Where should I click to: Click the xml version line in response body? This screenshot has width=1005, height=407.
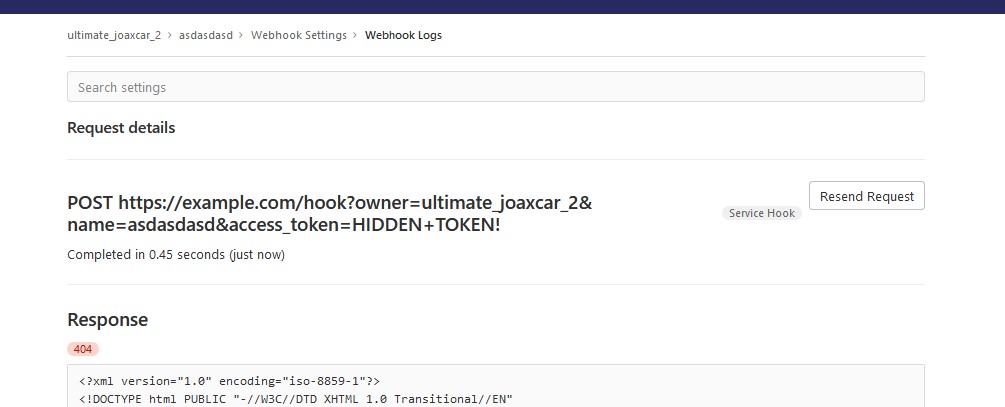229,381
